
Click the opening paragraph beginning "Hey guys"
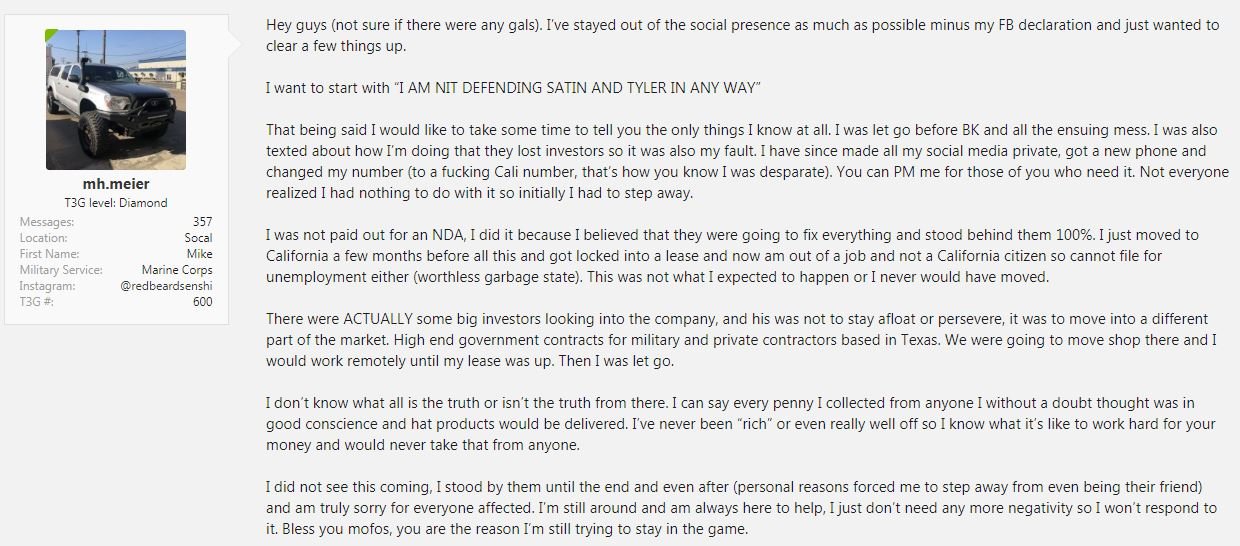pos(742,36)
